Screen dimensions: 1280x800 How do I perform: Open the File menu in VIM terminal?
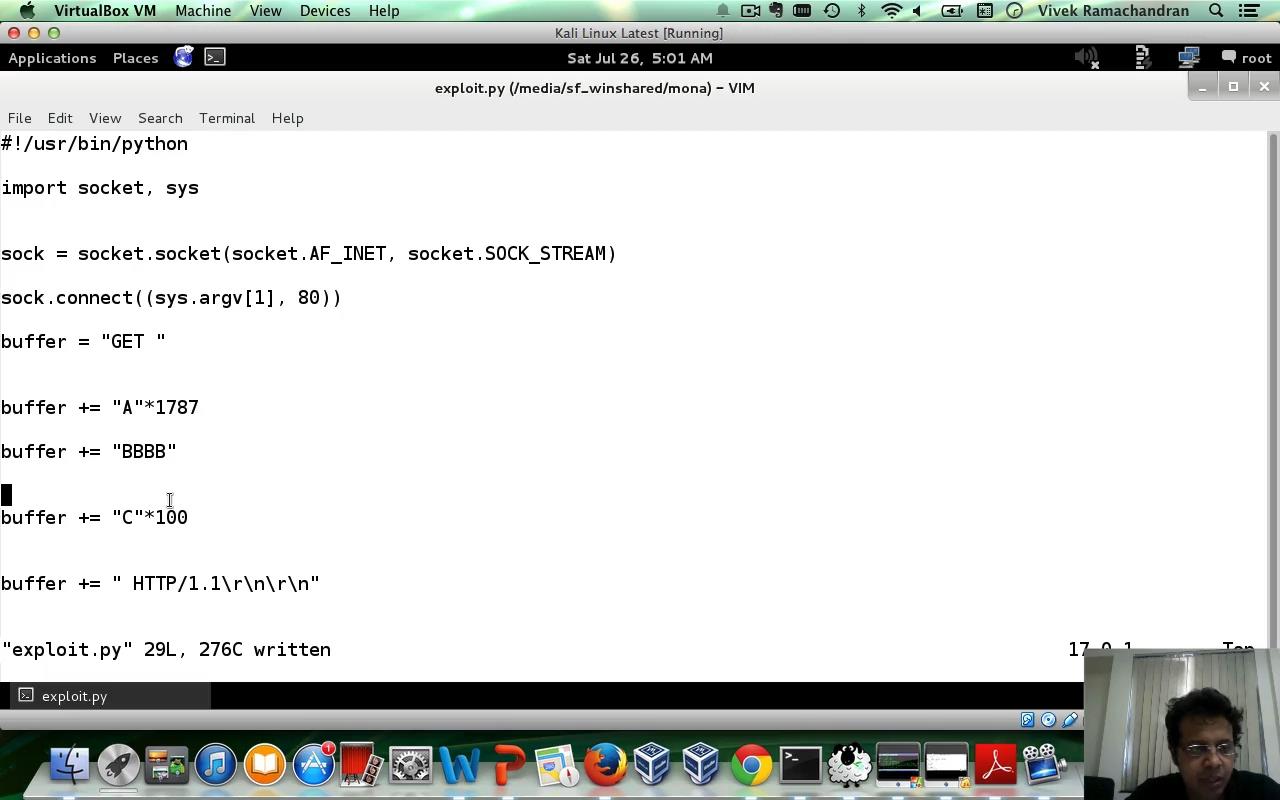(x=19, y=118)
